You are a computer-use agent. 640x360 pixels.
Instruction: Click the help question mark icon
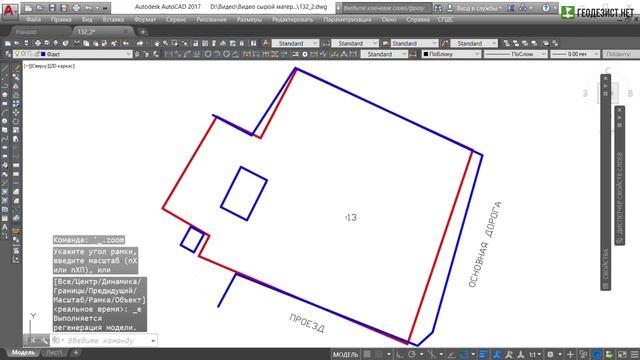coord(546,8)
